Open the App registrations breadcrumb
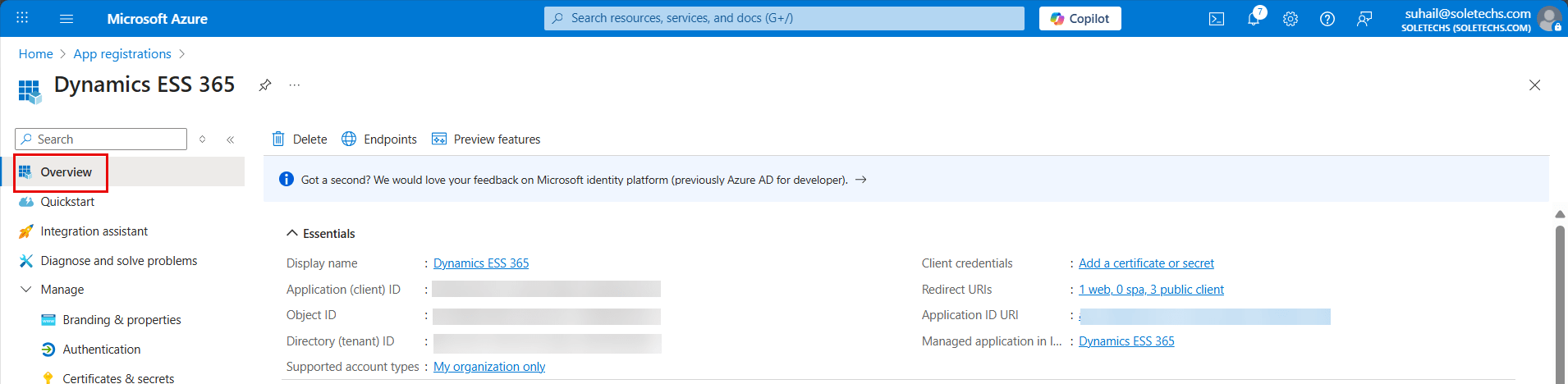 tap(122, 54)
